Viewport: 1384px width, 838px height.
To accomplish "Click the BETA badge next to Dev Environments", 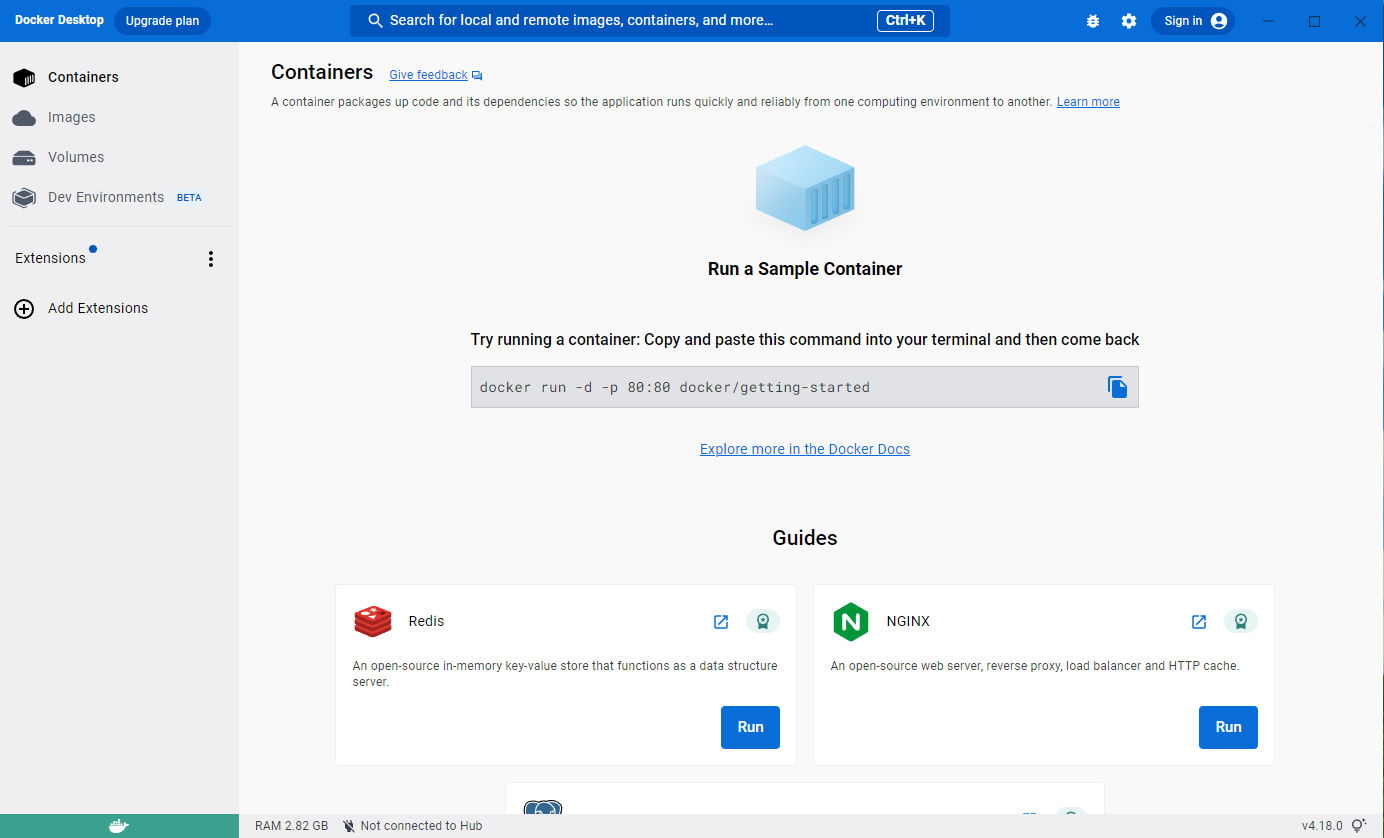I will (x=189, y=198).
